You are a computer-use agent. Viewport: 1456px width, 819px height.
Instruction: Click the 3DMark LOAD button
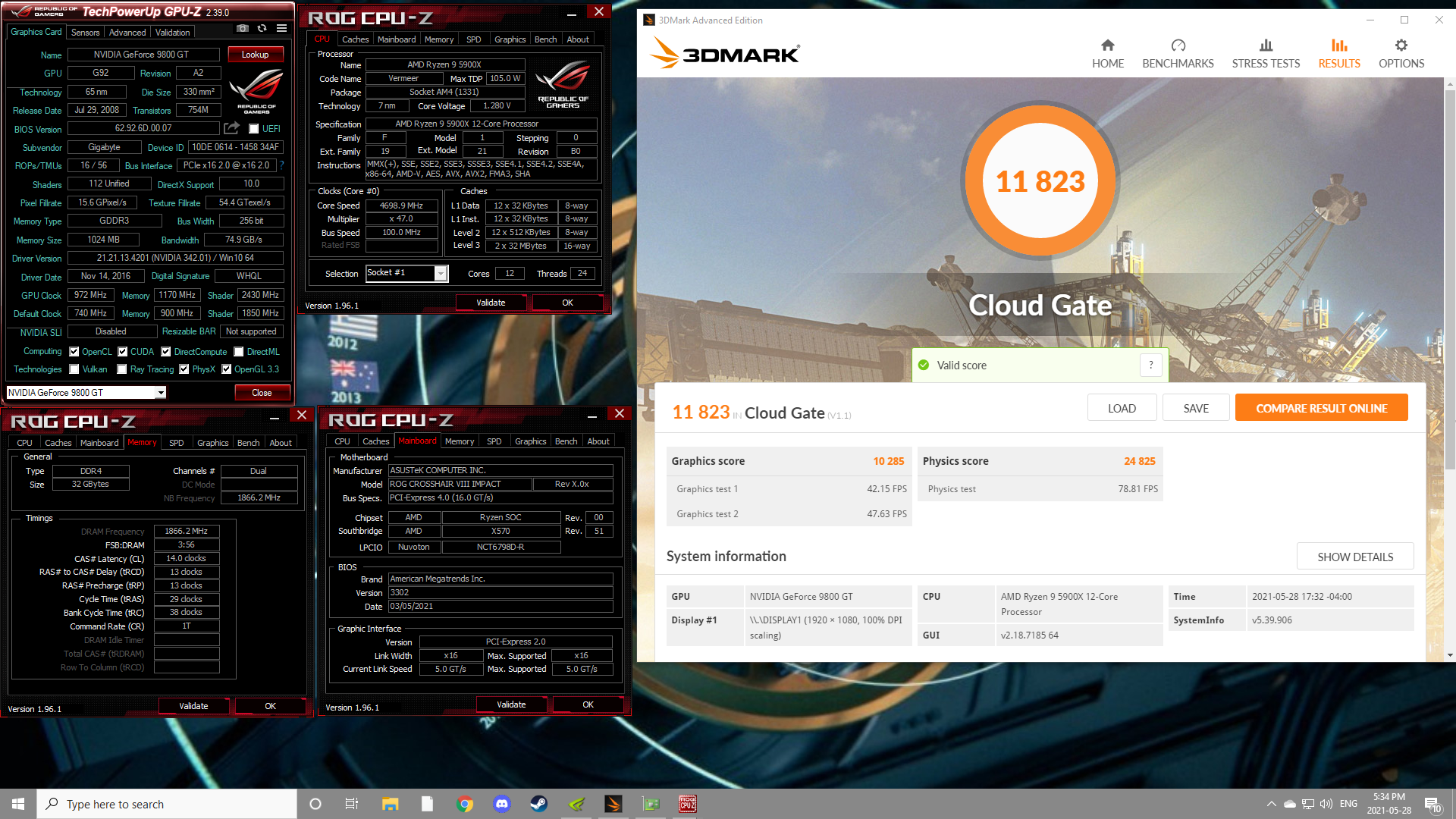coord(1122,408)
